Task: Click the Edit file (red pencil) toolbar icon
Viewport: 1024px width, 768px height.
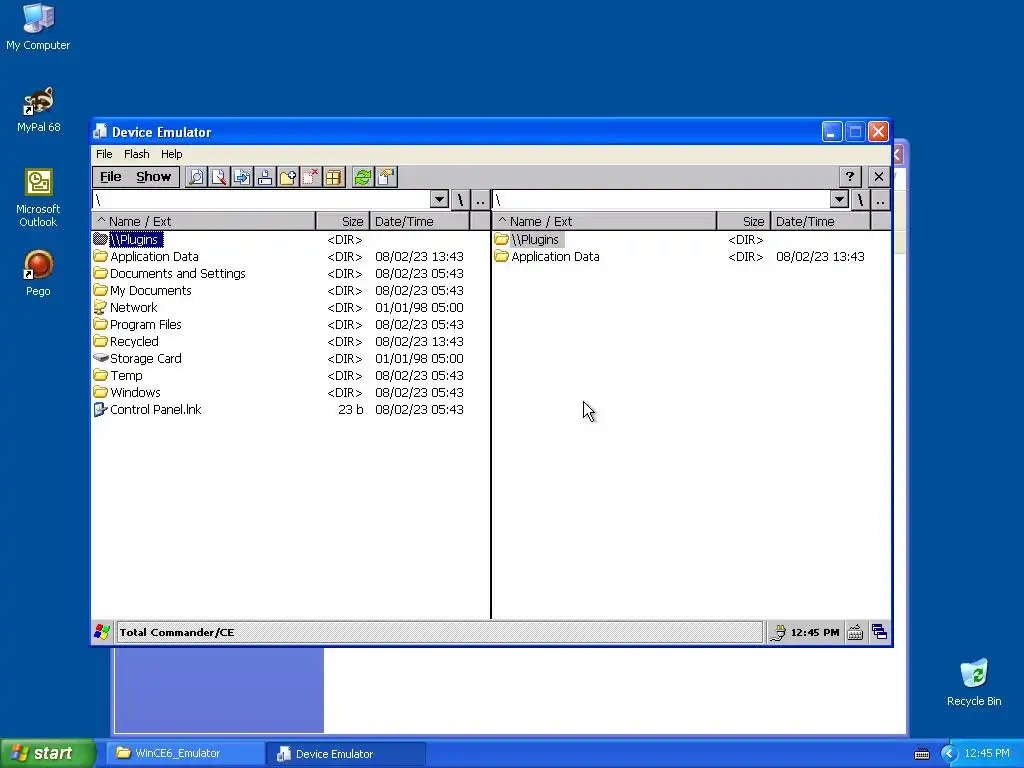Action: click(x=219, y=177)
